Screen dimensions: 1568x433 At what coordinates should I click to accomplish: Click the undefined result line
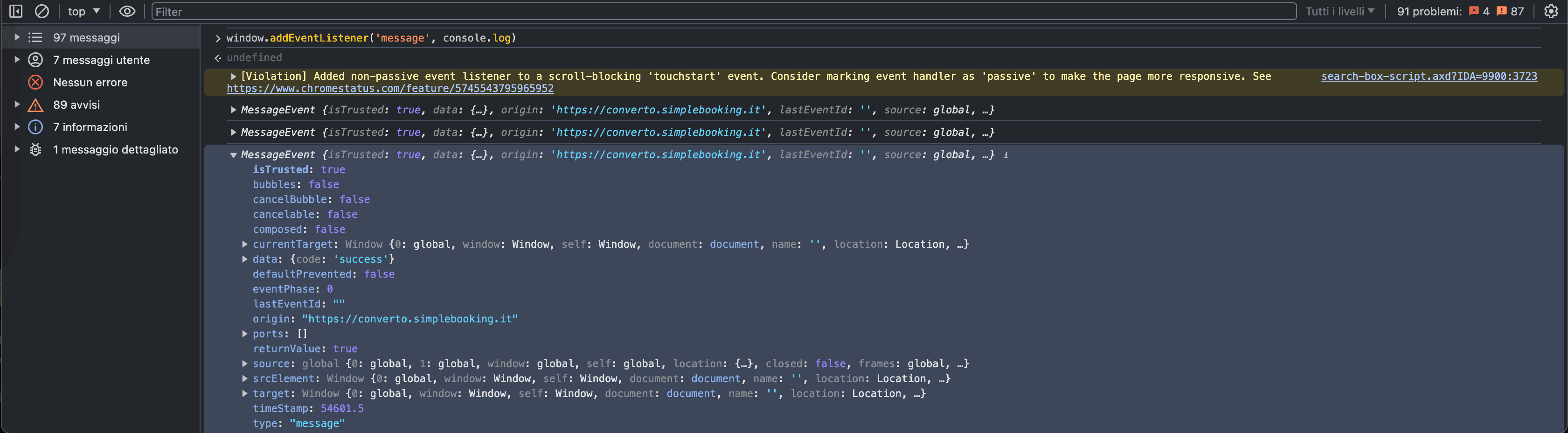click(x=255, y=57)
